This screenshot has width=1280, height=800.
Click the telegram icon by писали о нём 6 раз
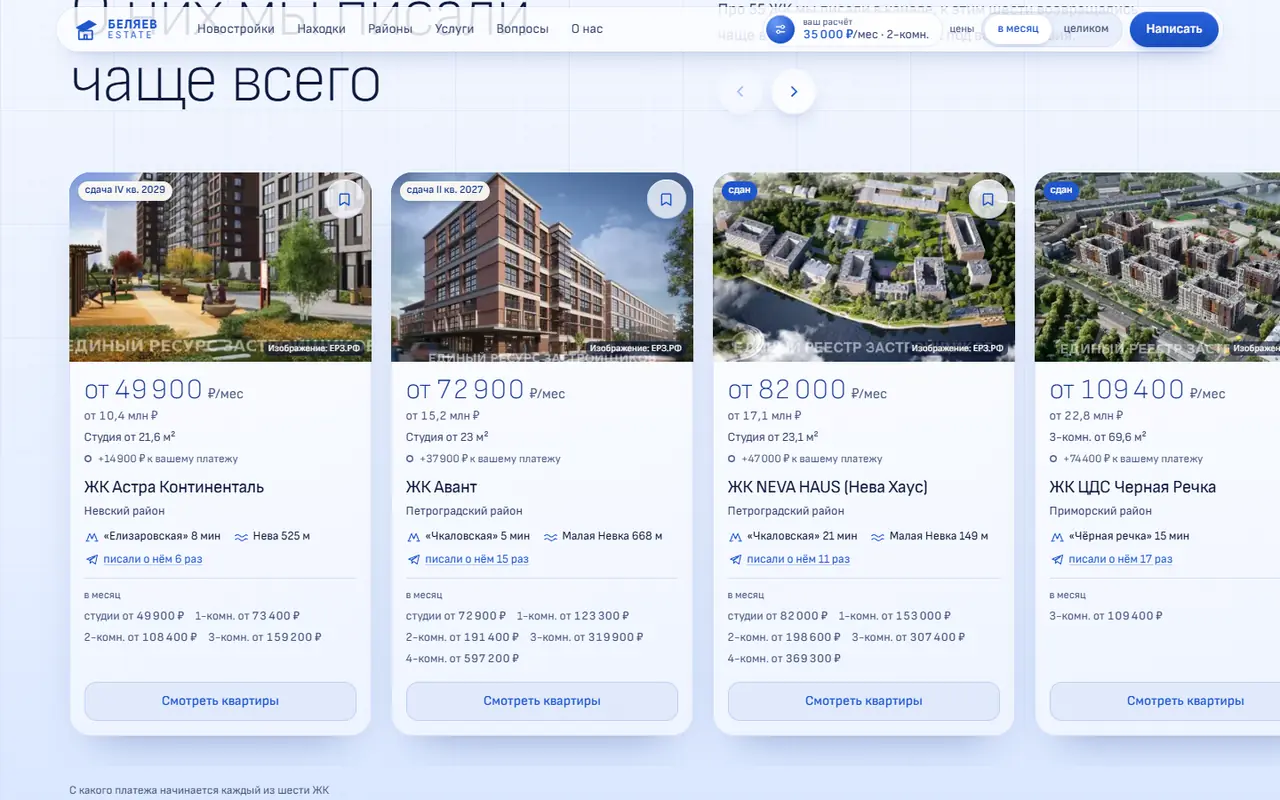tap(92, 559)
